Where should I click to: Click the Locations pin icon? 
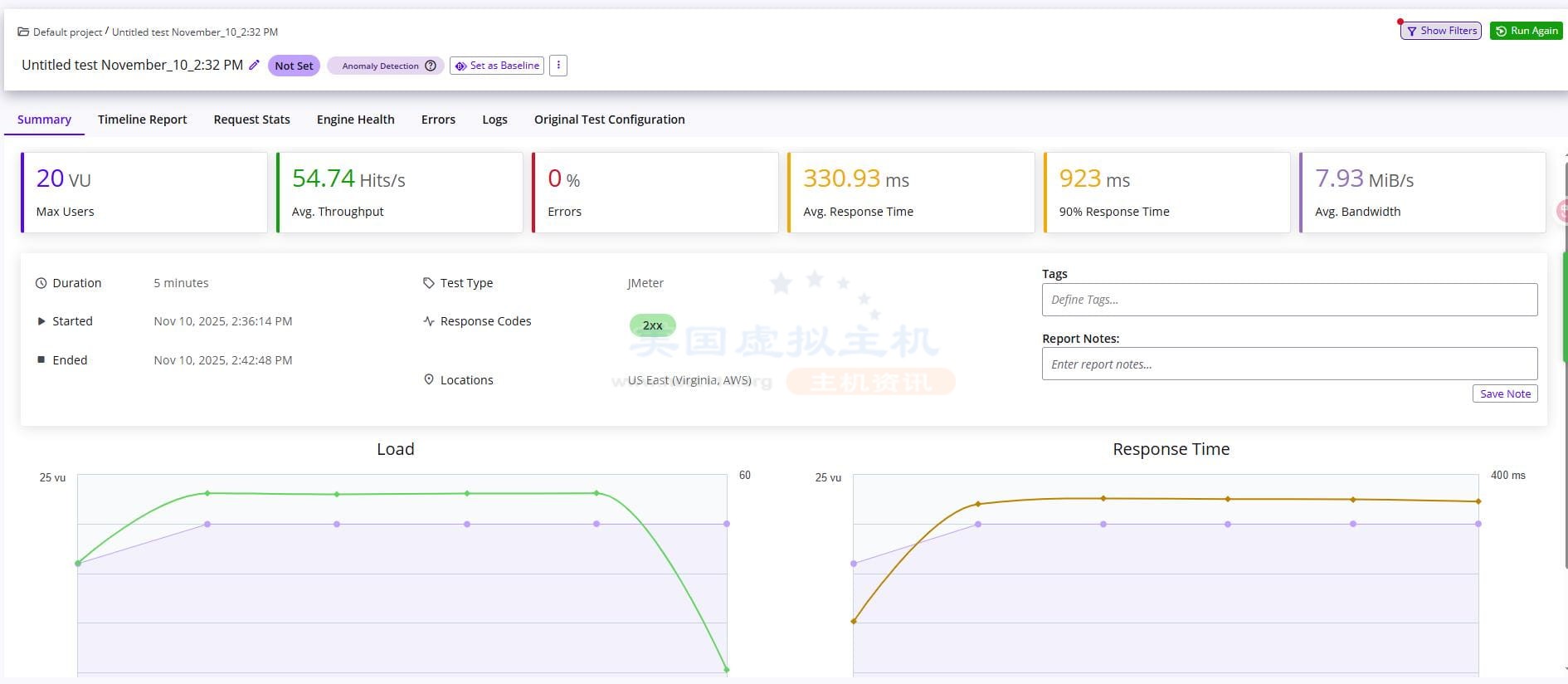(x=428, y=379)
